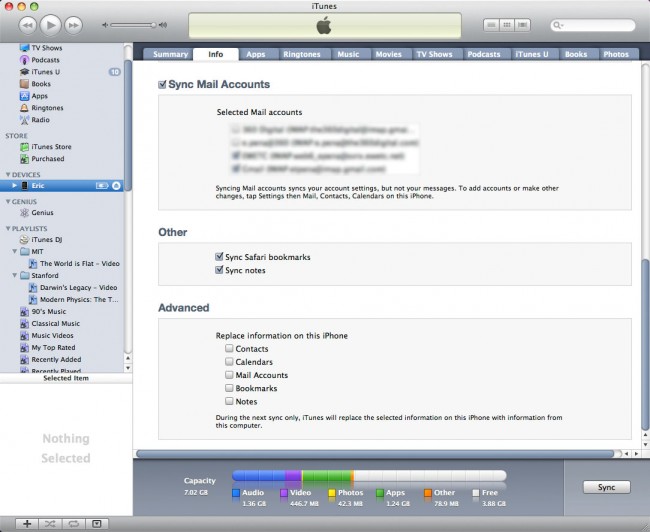Viewport: 650px width, 532px height.
Task: Open the Podcasts tab
Action: (x=484, y=54)
